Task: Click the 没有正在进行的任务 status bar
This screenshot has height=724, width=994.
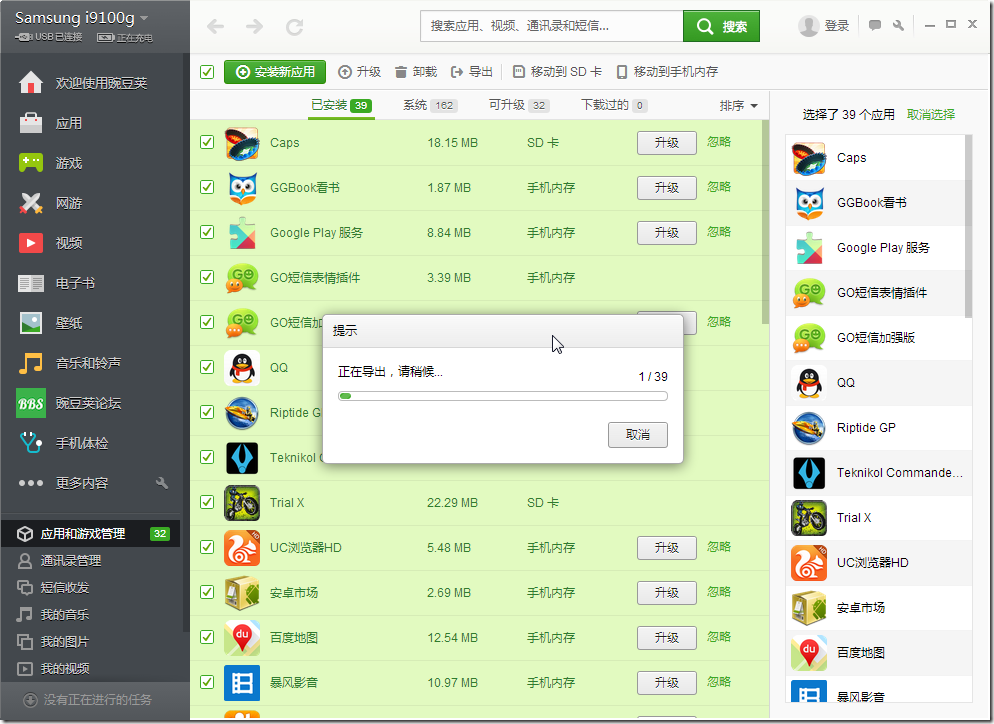Action: point(95,700)
